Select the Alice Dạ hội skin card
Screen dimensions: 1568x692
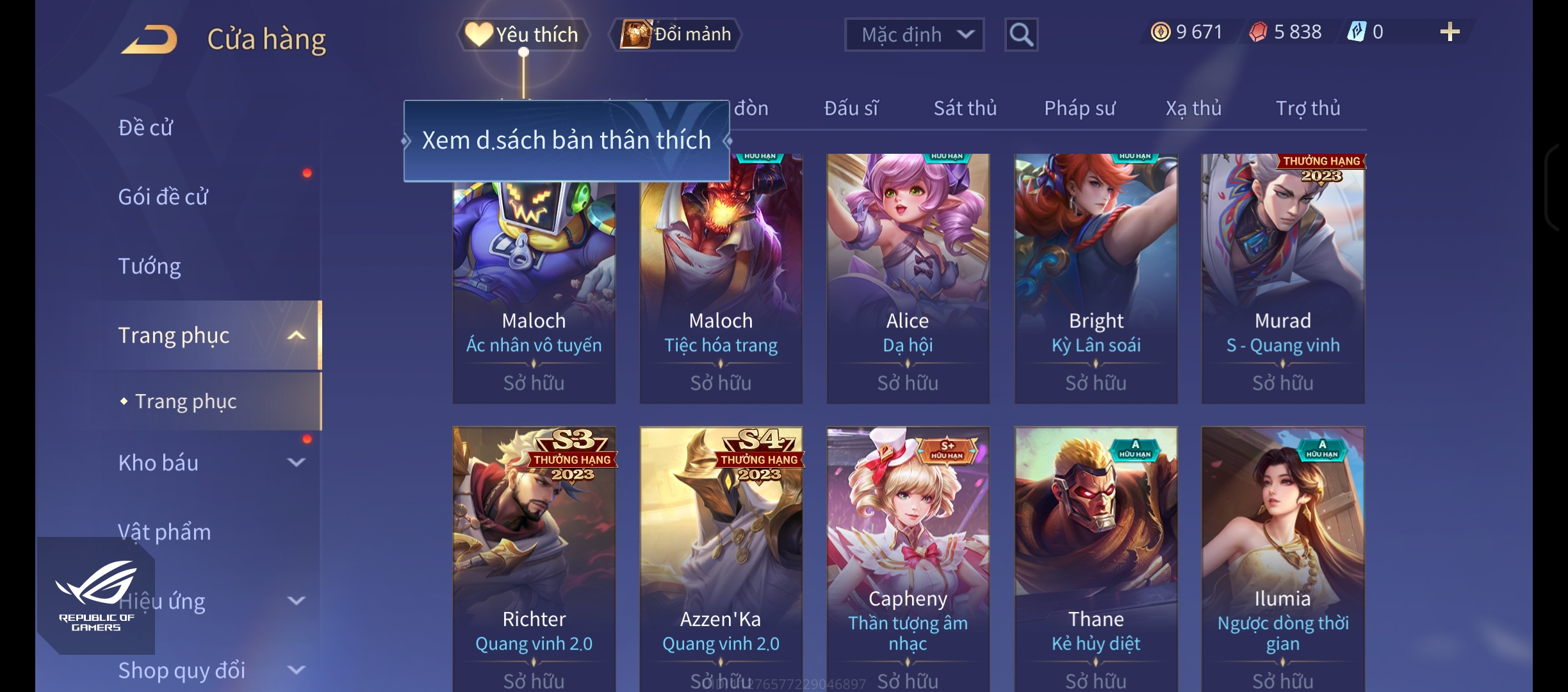point(908,279)
